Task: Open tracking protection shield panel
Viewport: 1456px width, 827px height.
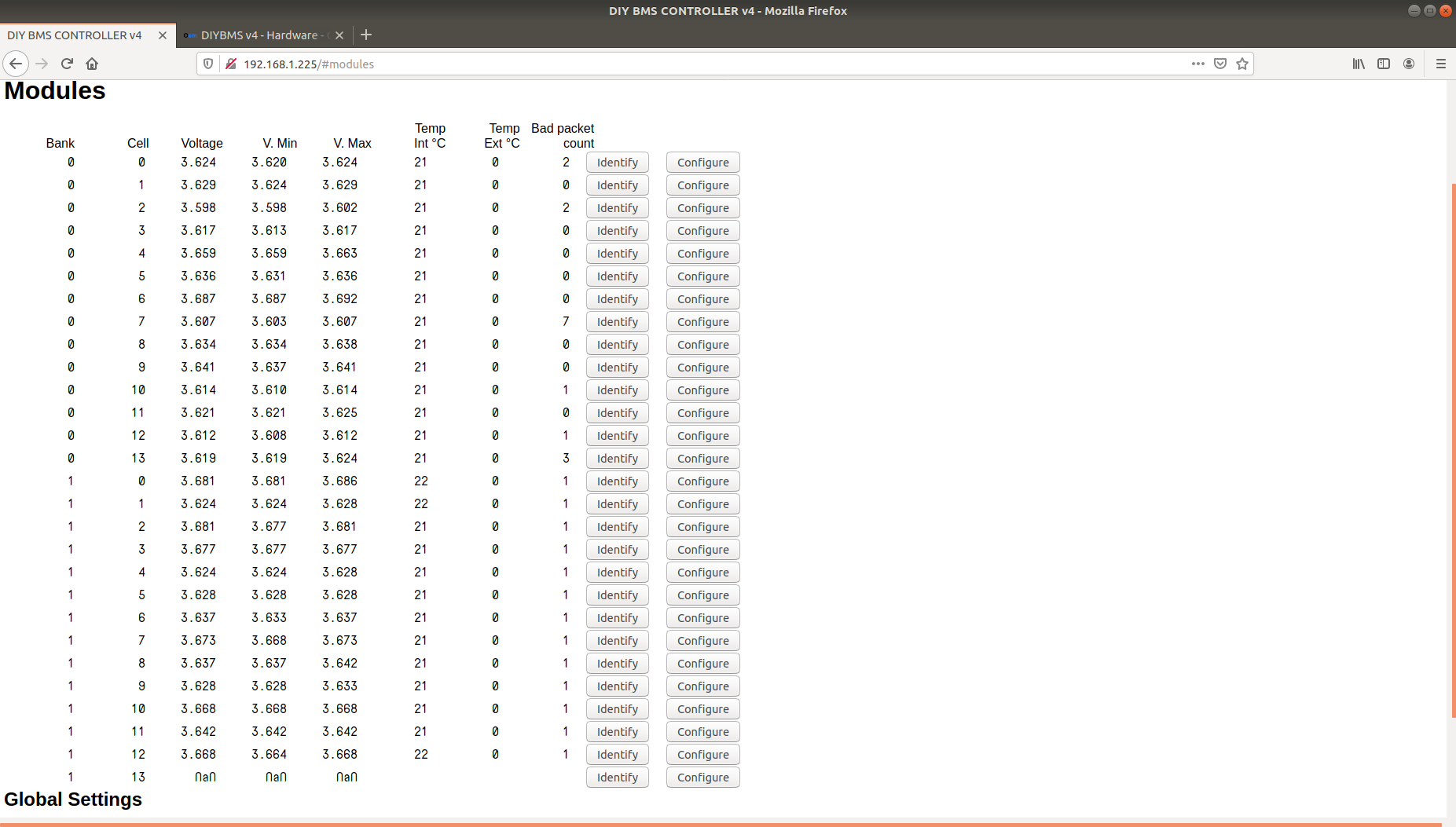Action: click(208, 64)
